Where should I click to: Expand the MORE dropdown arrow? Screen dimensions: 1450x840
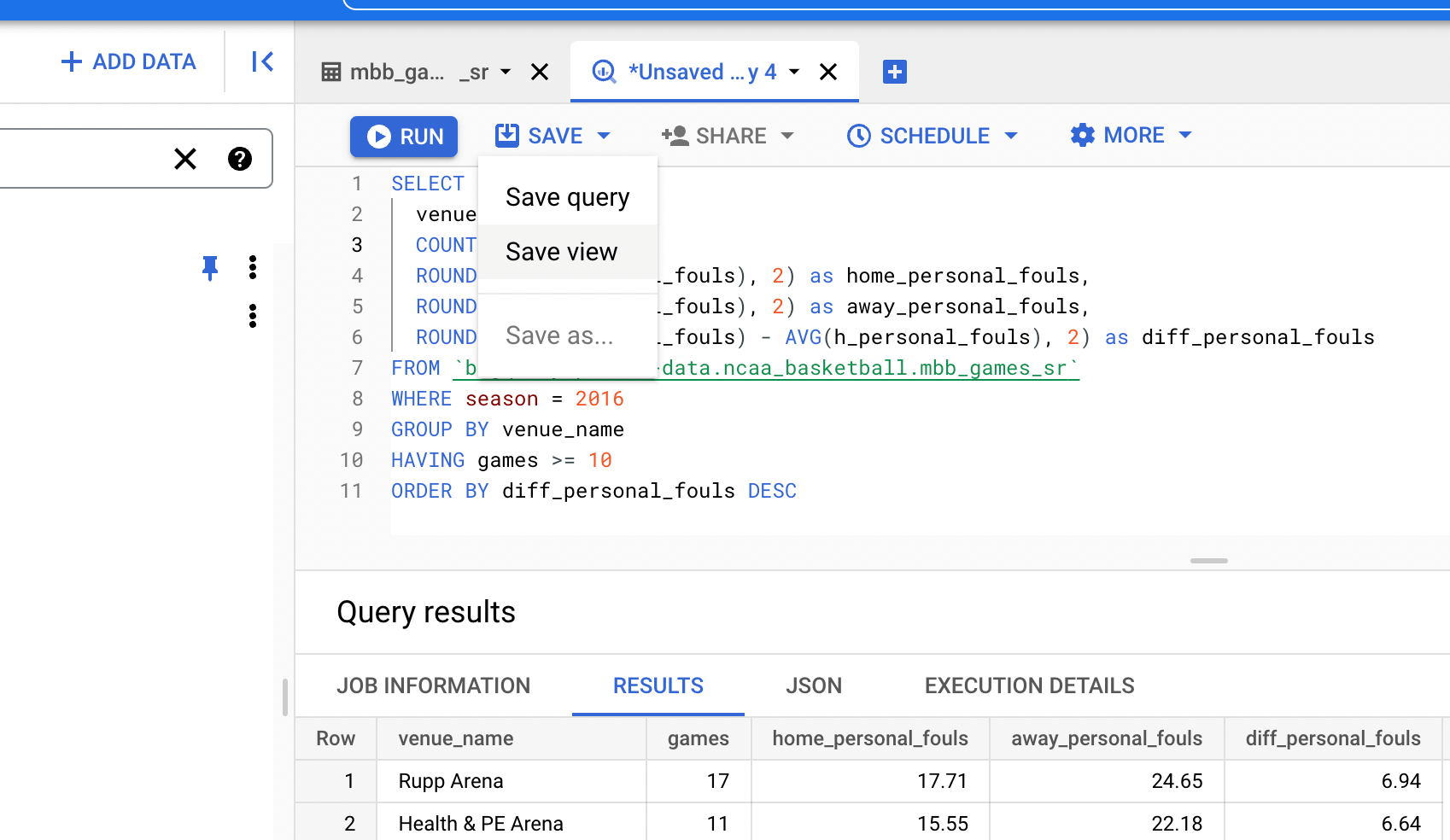pos(1185,135)
